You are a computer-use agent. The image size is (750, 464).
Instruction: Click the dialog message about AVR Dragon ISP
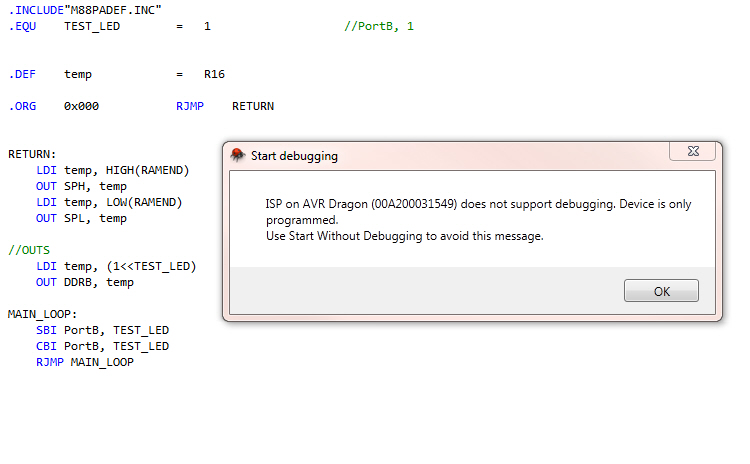click(478, 212)
